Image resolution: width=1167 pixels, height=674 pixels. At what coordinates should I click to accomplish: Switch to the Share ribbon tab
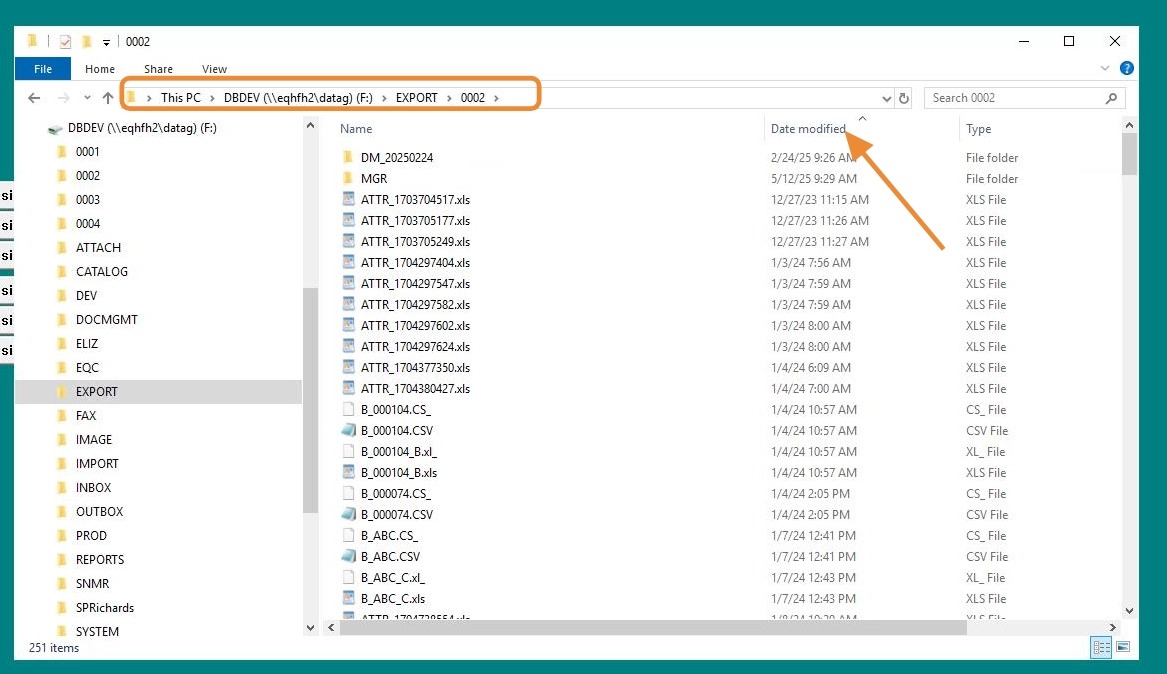pyautogui.click(x=159, y=68)
